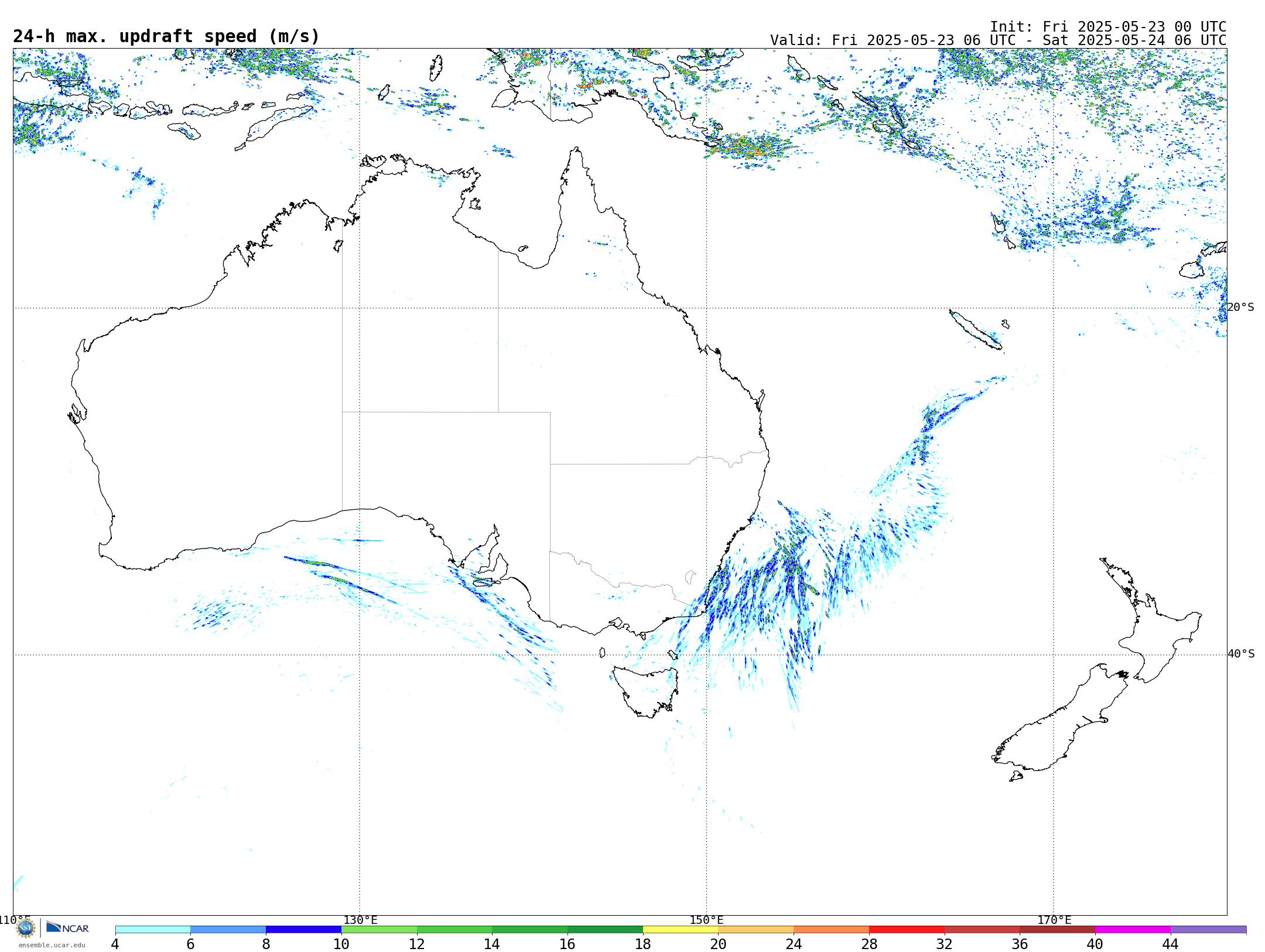Click the colorbar tick label '20'
The height and width of the screenshot is (952, 1265).
click(x=719, y=944)
